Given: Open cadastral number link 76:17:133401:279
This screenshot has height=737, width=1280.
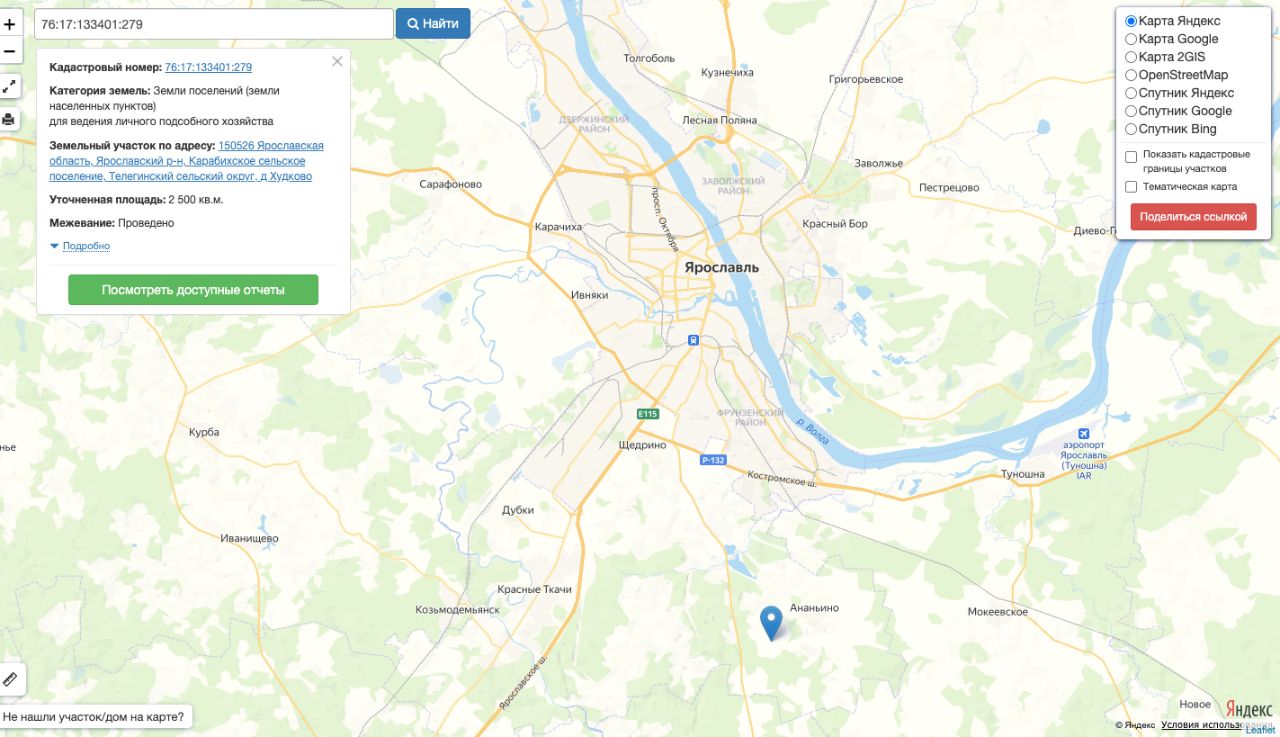Looking at the screenshot, I should coord(208,67).
